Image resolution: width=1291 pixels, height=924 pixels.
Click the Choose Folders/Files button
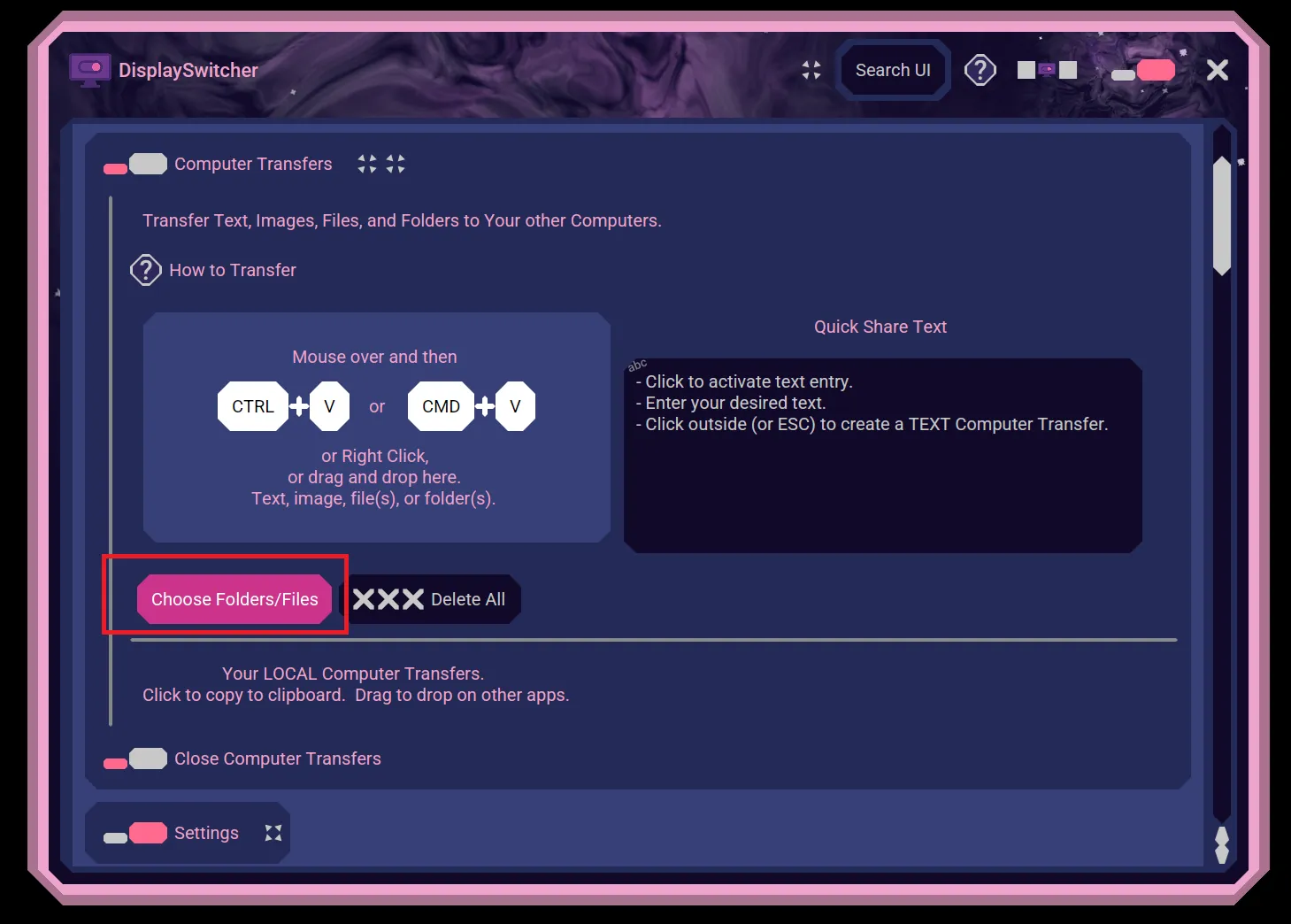[x=234, y=599]
